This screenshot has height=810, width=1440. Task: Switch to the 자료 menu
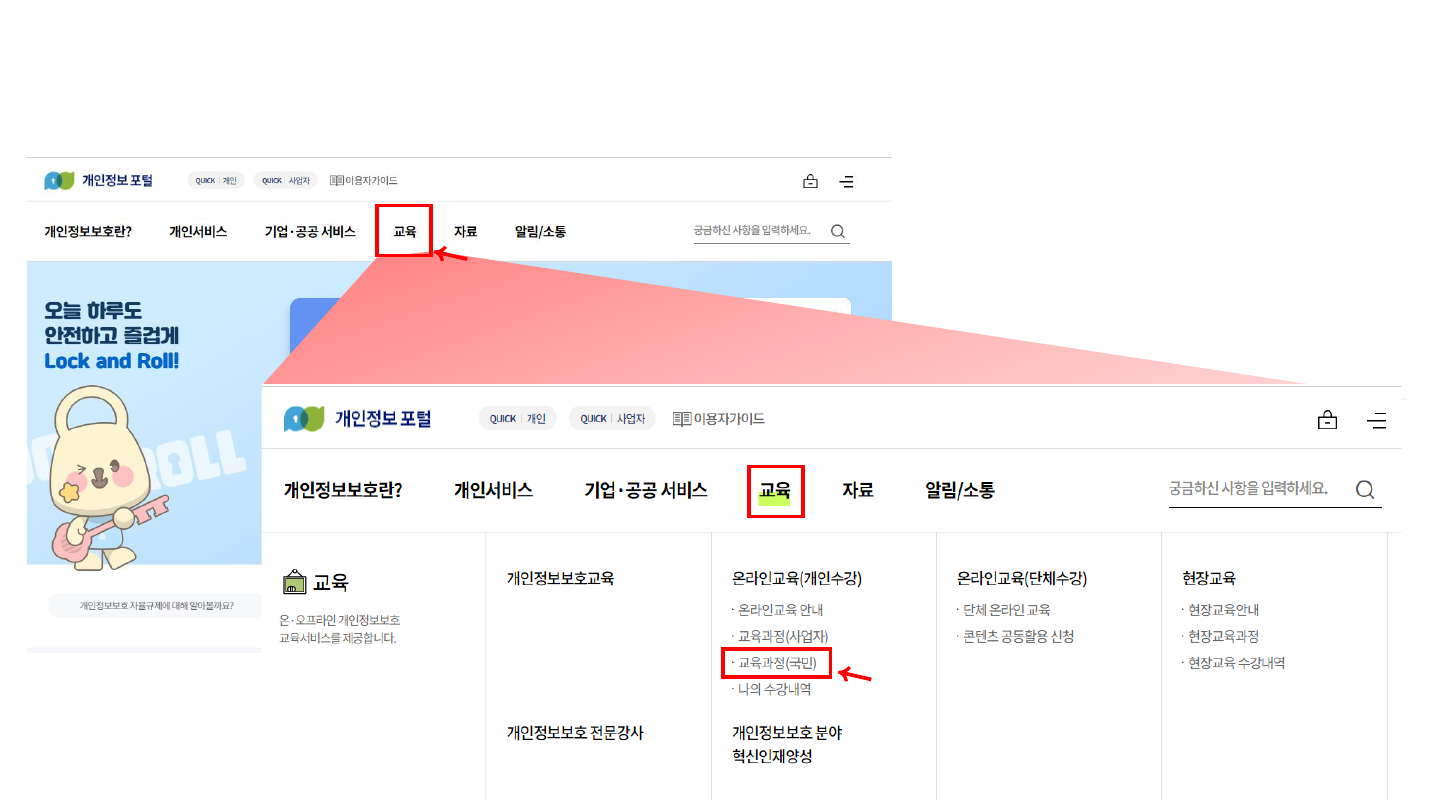(x=857, y=490)
